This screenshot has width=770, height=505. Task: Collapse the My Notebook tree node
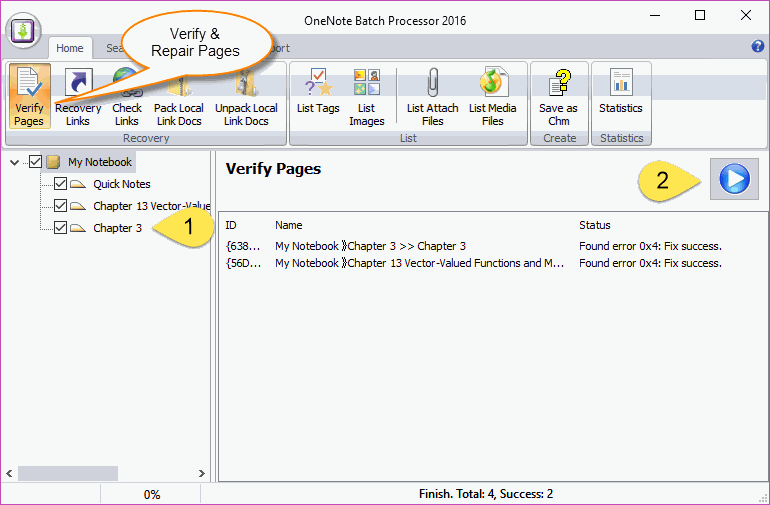(x=14, y=162)
